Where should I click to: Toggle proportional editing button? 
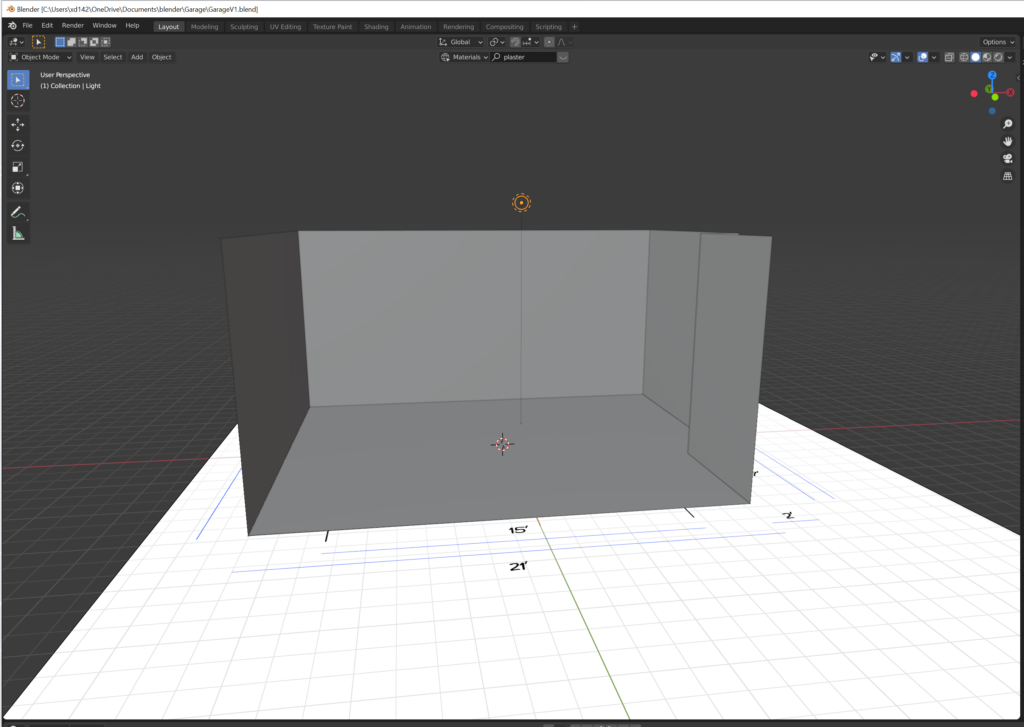[x=549, y=42]
